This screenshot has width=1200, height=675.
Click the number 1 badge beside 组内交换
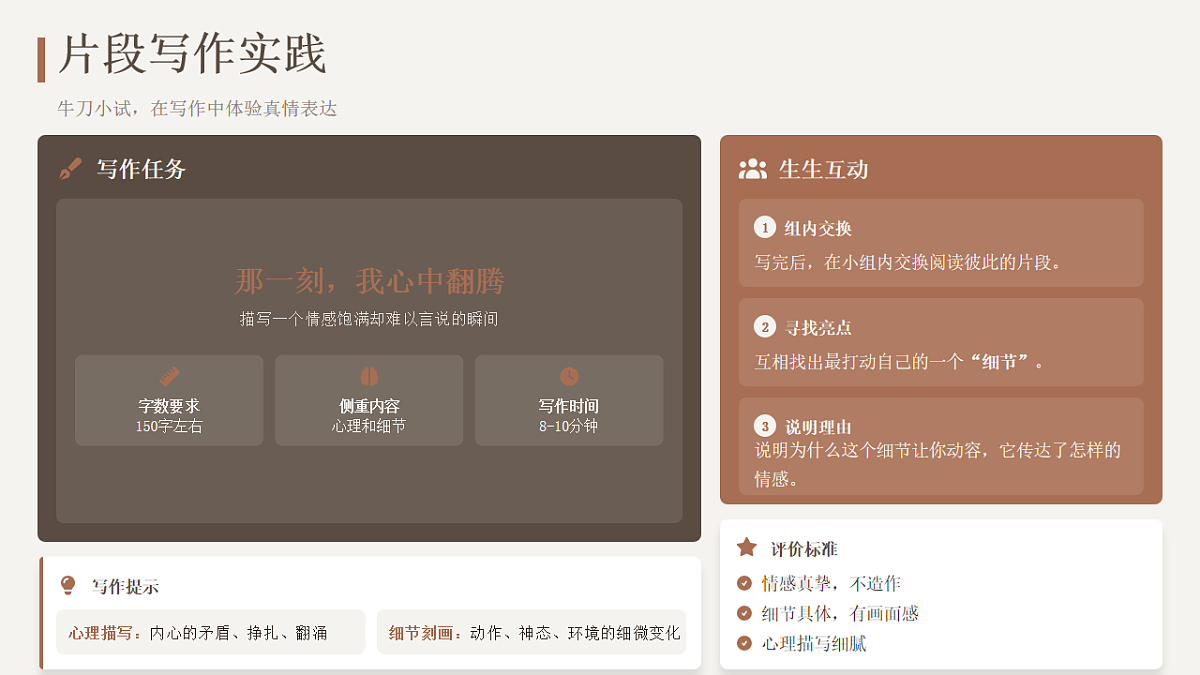click(765, 228)
